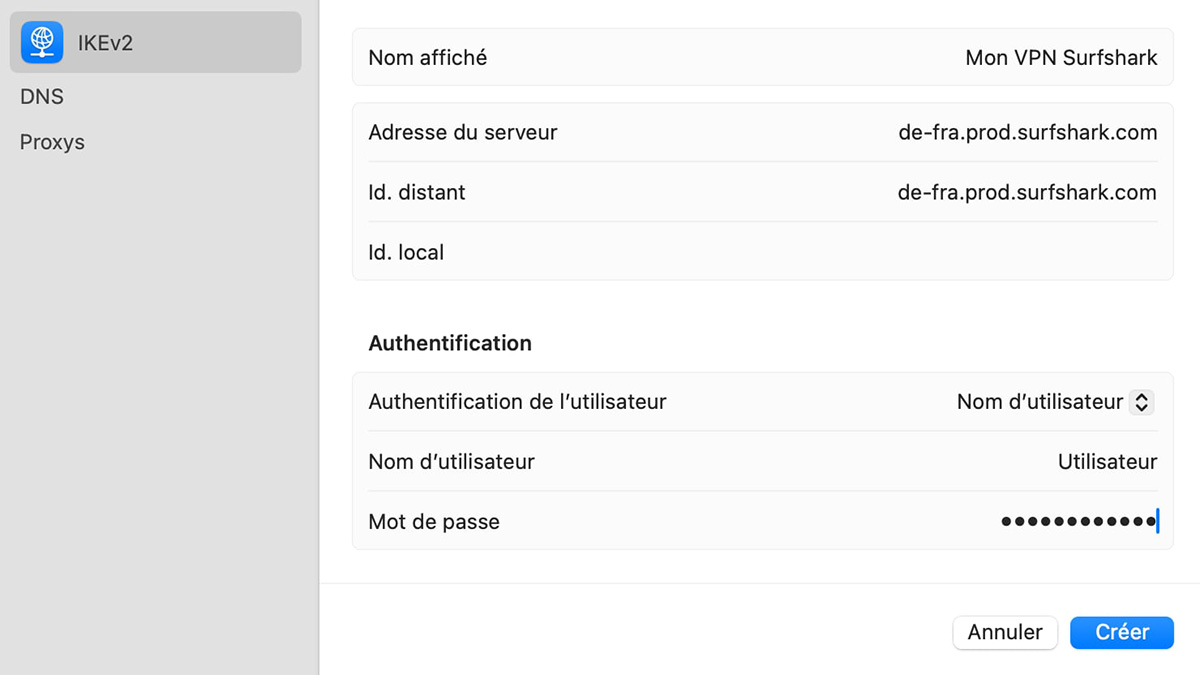Select the Id. distant field

(1027, 191)
